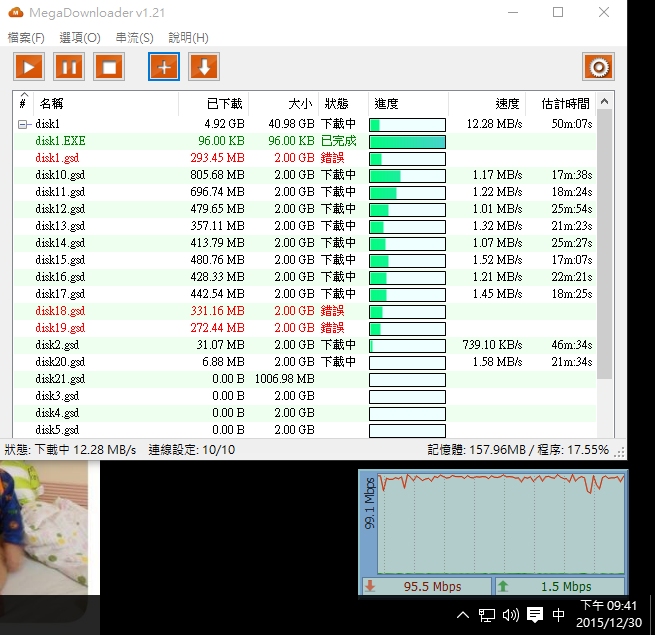Sort by the 速度 column header
Image resolution: width=655 pixels, height=635 pixels.
point(487,104)
